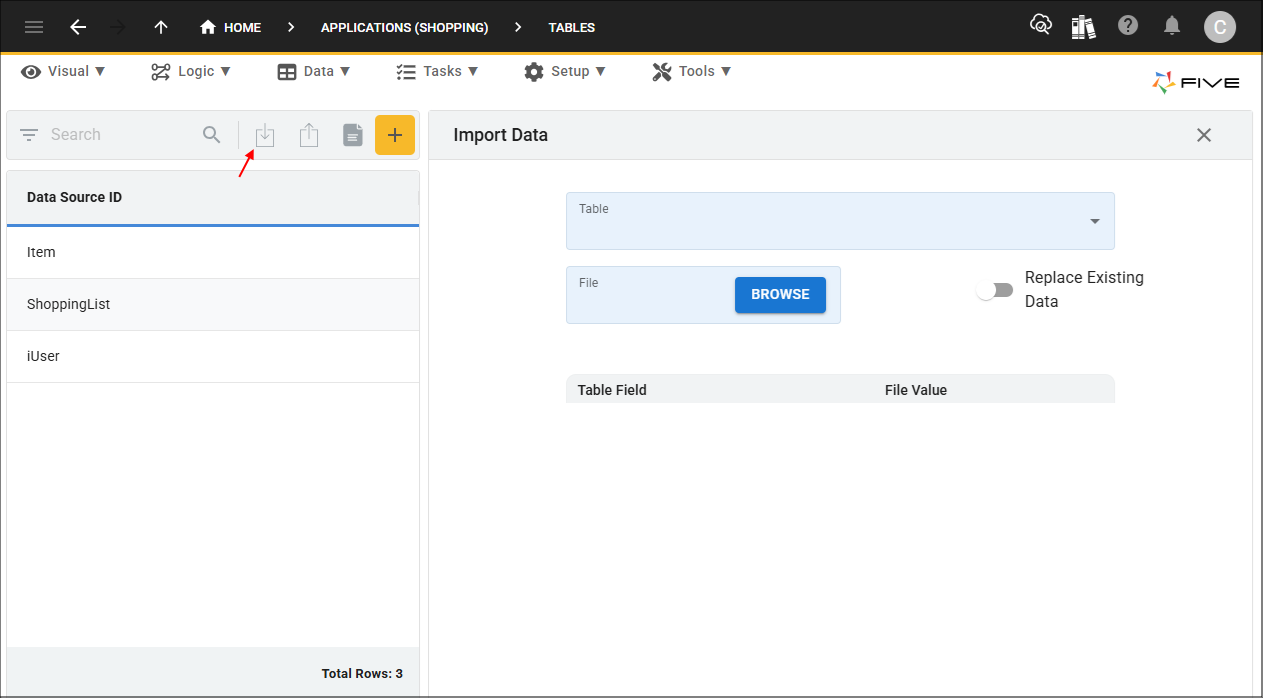Enable Replace Existing Data
Image resolution: width=1263 pixels, height=698 pixels.
coord(994,289)
